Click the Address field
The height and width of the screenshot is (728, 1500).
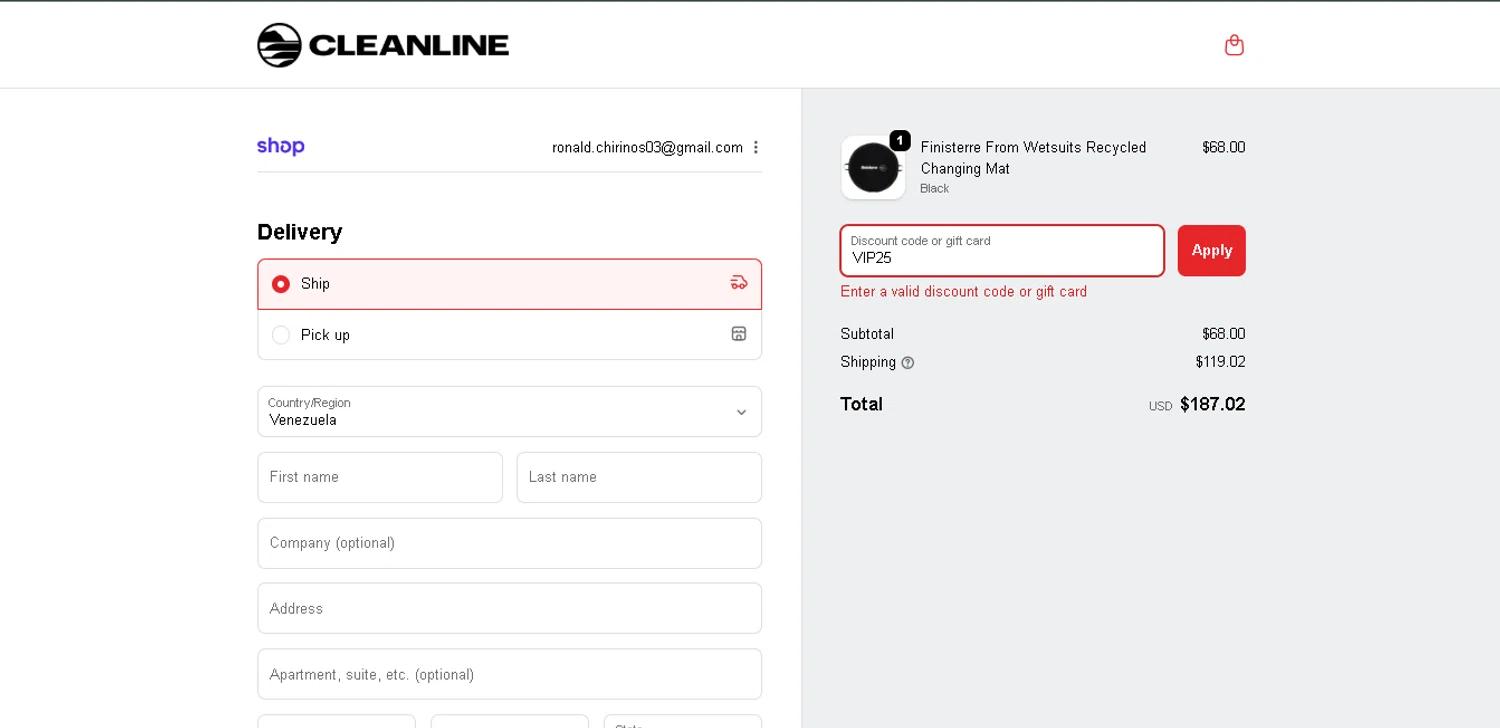click(x=510, y=609)
